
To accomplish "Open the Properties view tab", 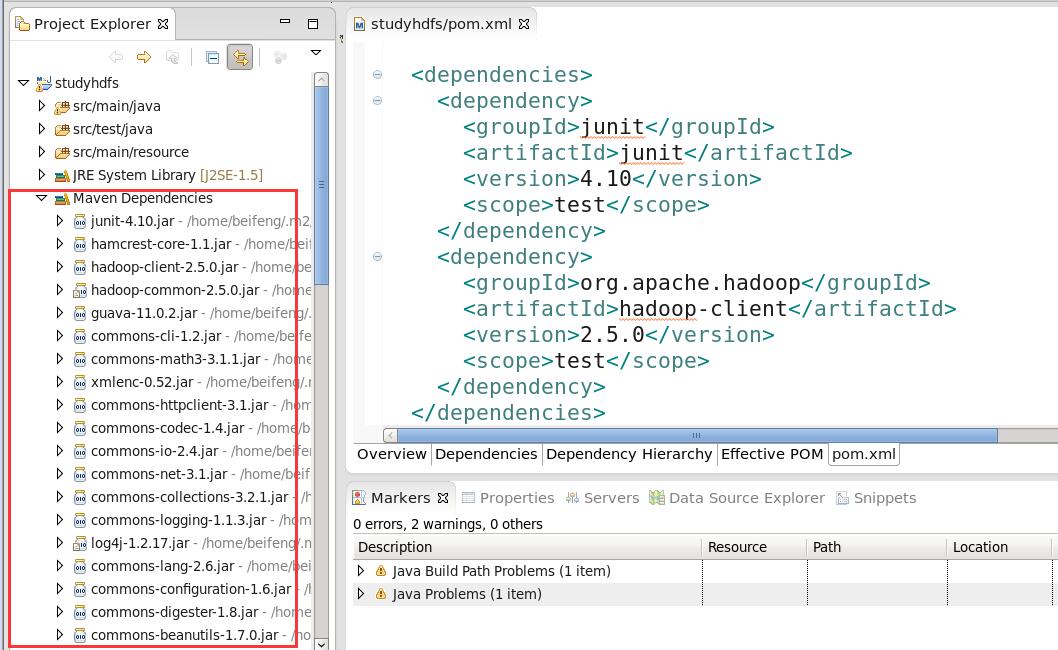I will [507, 498].
